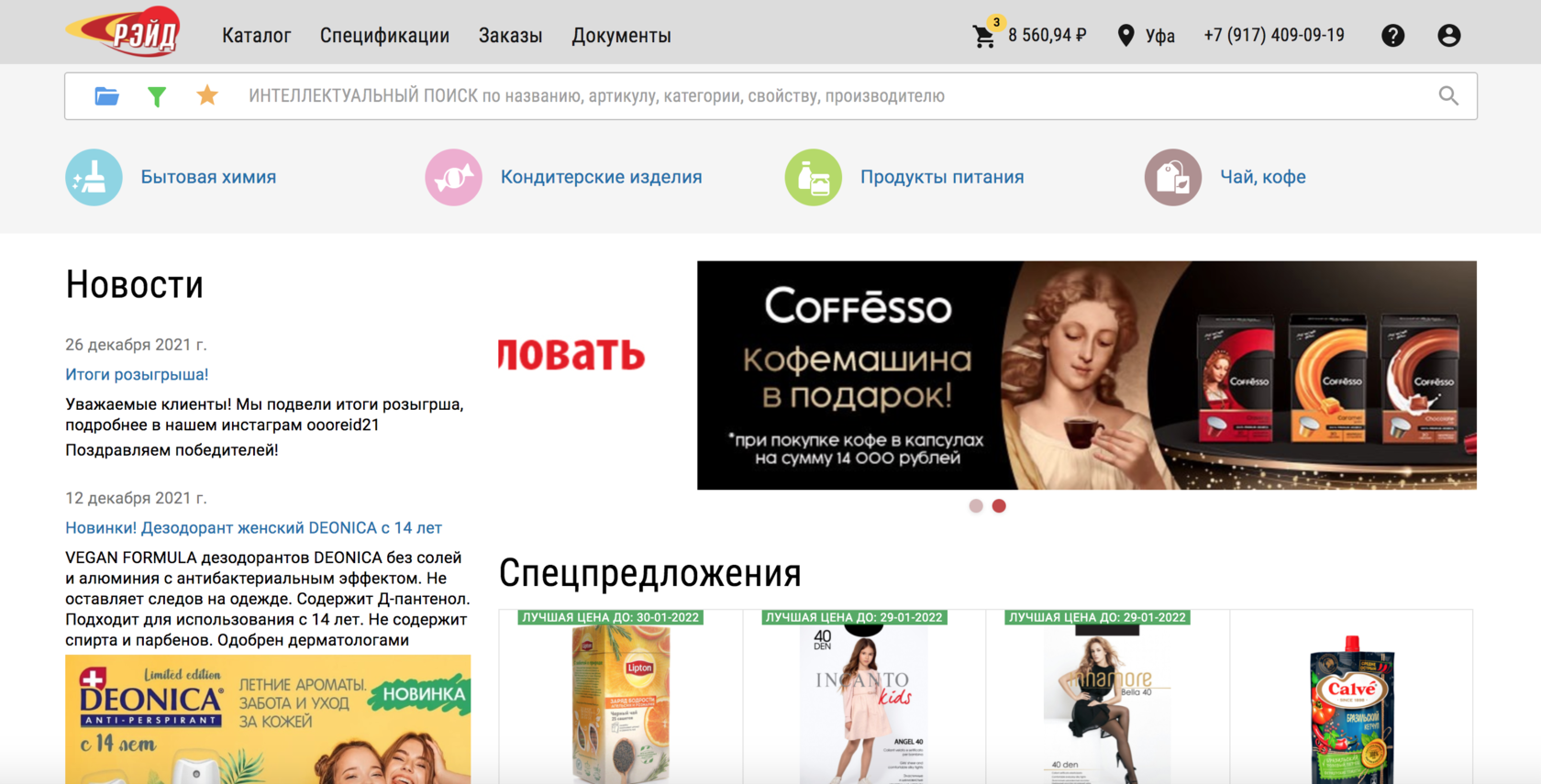The width and height of the screenshot is (1541, 784).
Task: Click the РЭЙД logo
Action: click(x=123, y=32)
